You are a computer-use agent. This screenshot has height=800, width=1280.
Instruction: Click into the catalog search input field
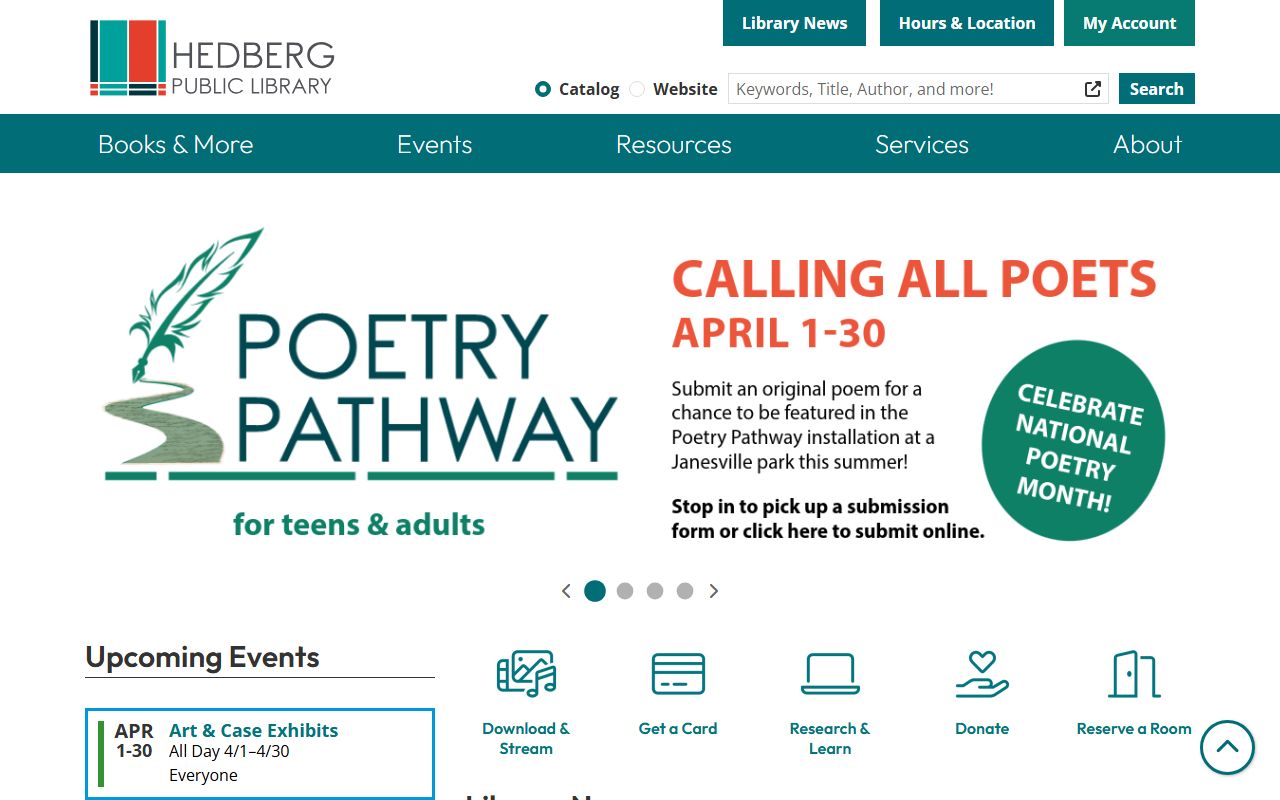[905, 89]
